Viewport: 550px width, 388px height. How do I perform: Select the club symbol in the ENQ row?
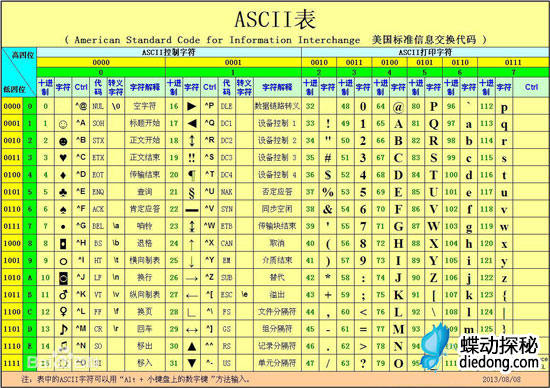63,192
